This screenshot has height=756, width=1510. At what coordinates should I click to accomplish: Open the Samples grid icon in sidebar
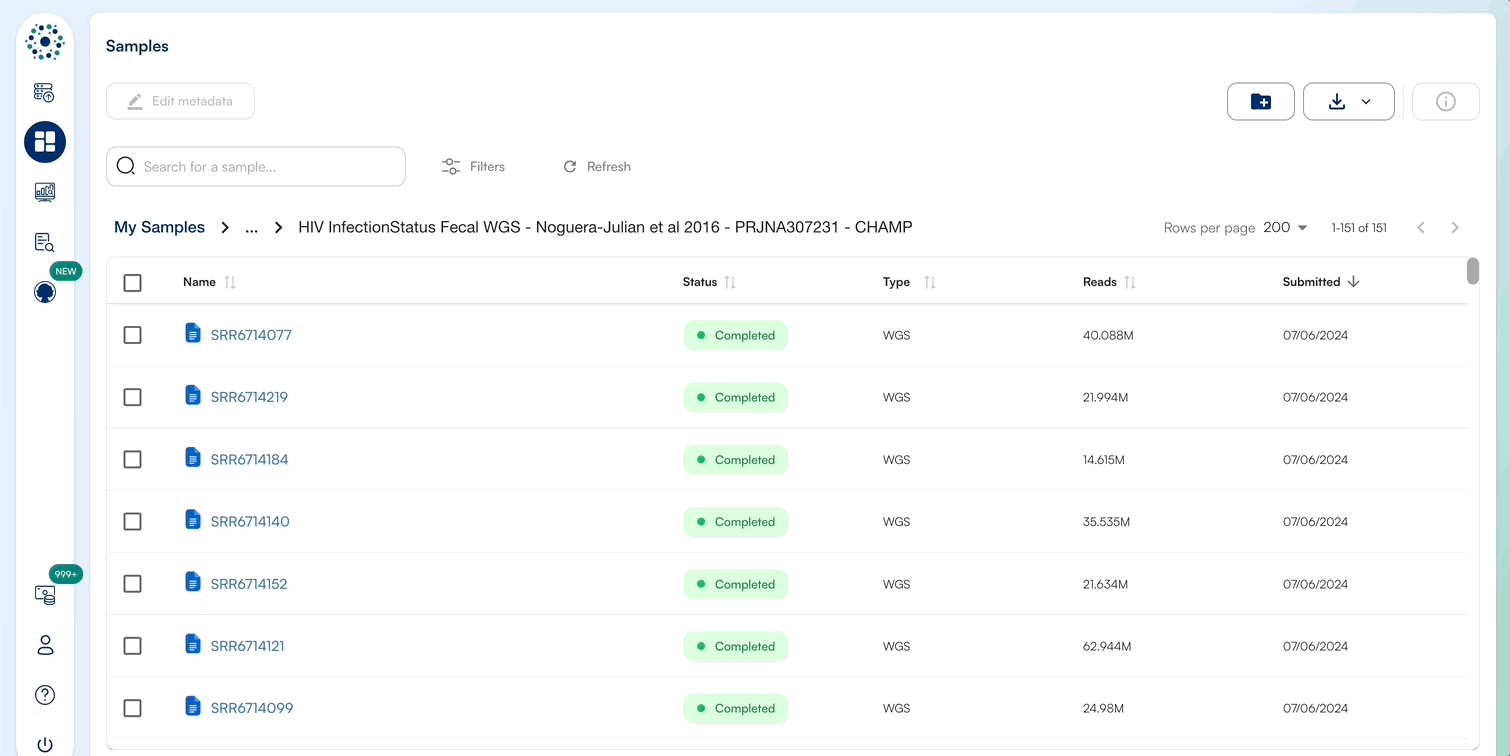[44, 142]
